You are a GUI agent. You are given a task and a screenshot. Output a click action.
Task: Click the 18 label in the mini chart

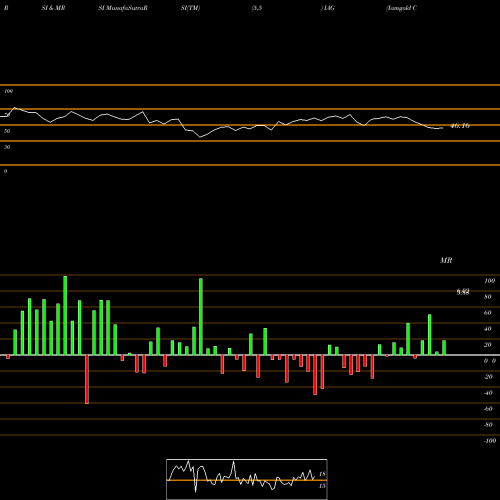click(322, 474)
